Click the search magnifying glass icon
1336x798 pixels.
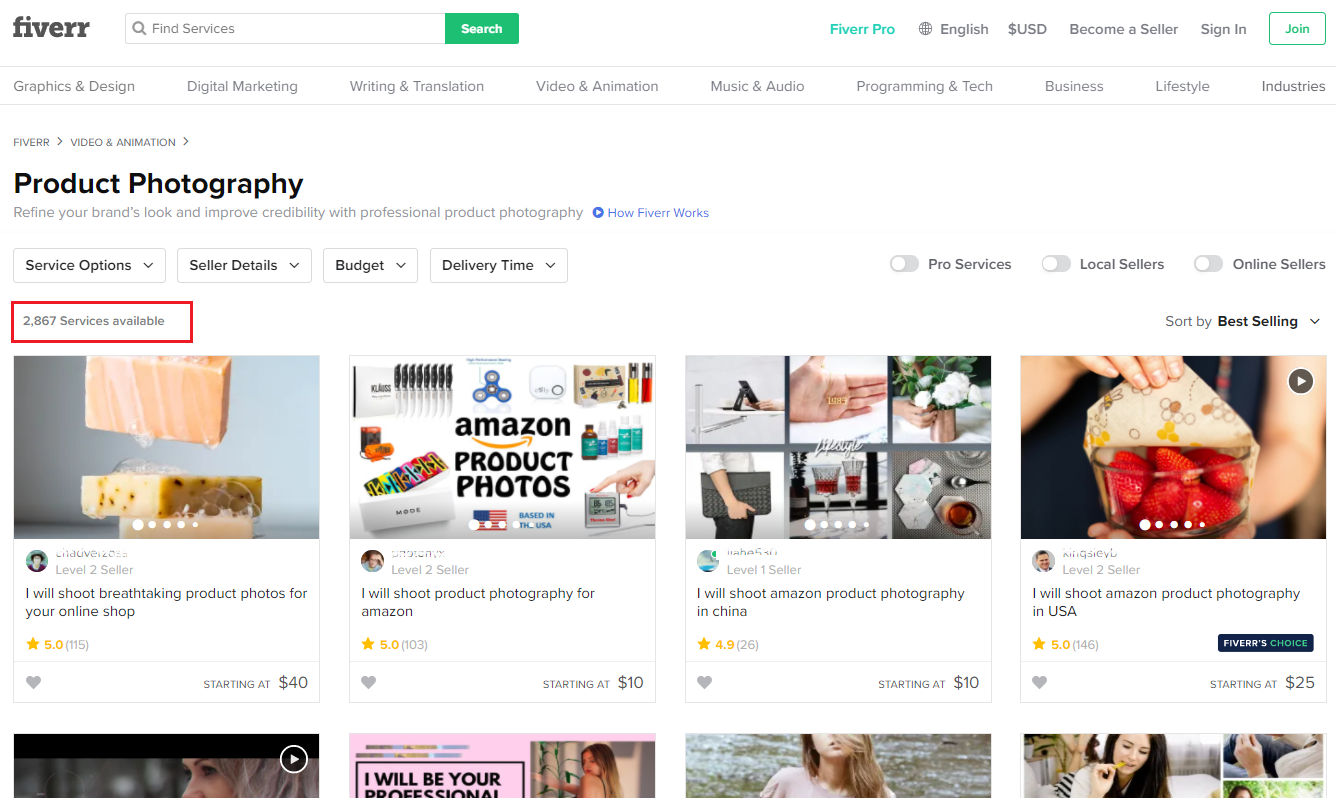tap(139, 28)
